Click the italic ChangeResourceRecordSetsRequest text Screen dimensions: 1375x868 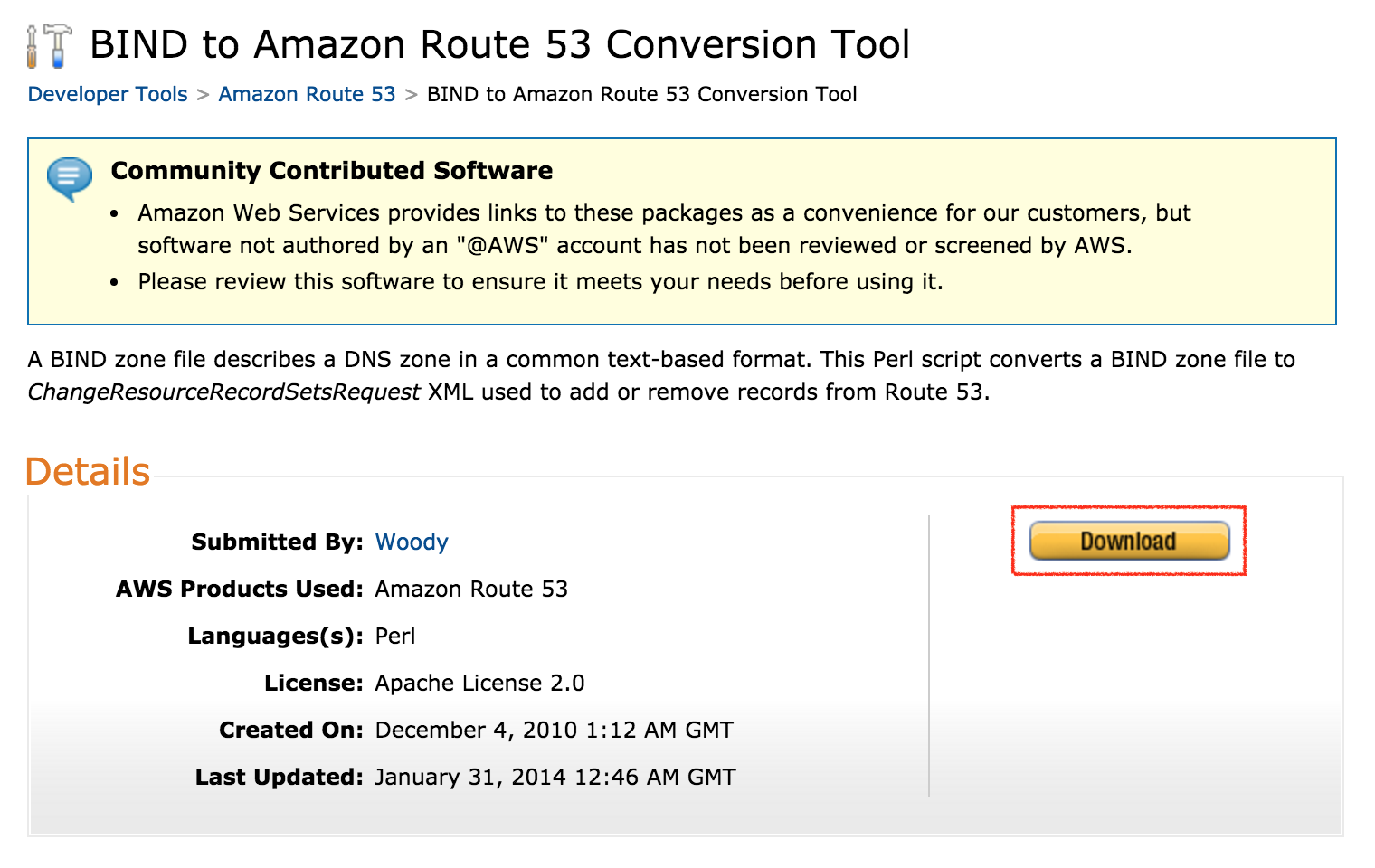223,392
